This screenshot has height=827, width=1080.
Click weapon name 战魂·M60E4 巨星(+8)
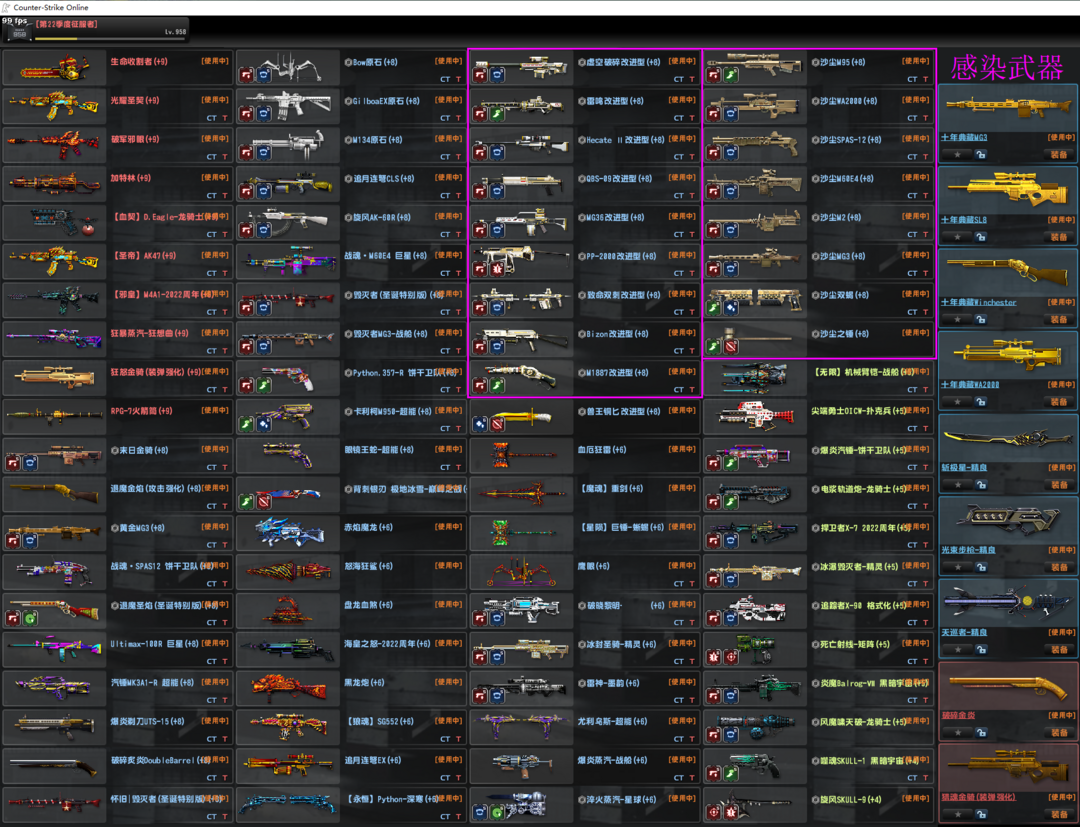tap(385, 256)
